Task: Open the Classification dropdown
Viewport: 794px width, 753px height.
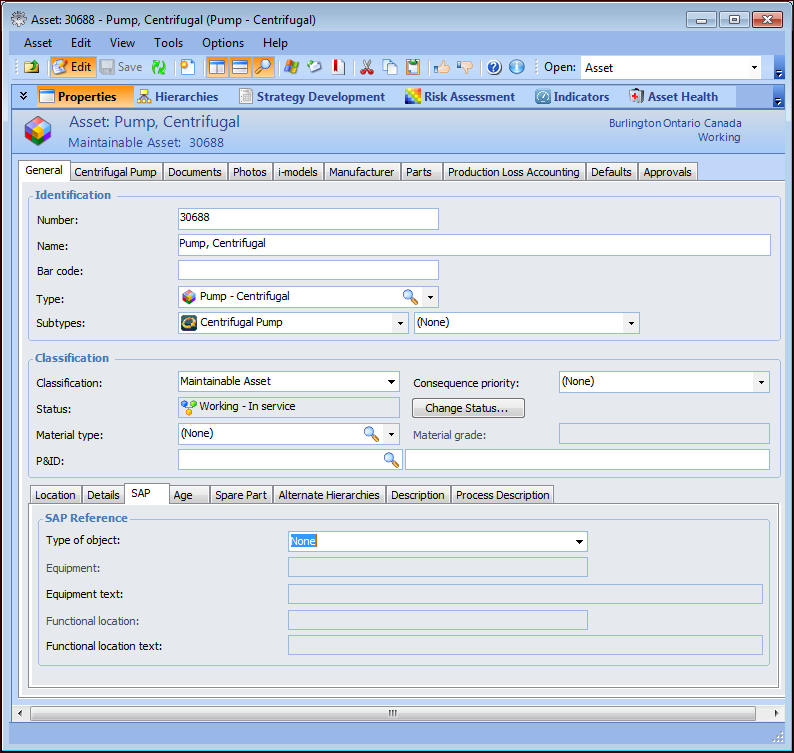Action: pos(391,382)
